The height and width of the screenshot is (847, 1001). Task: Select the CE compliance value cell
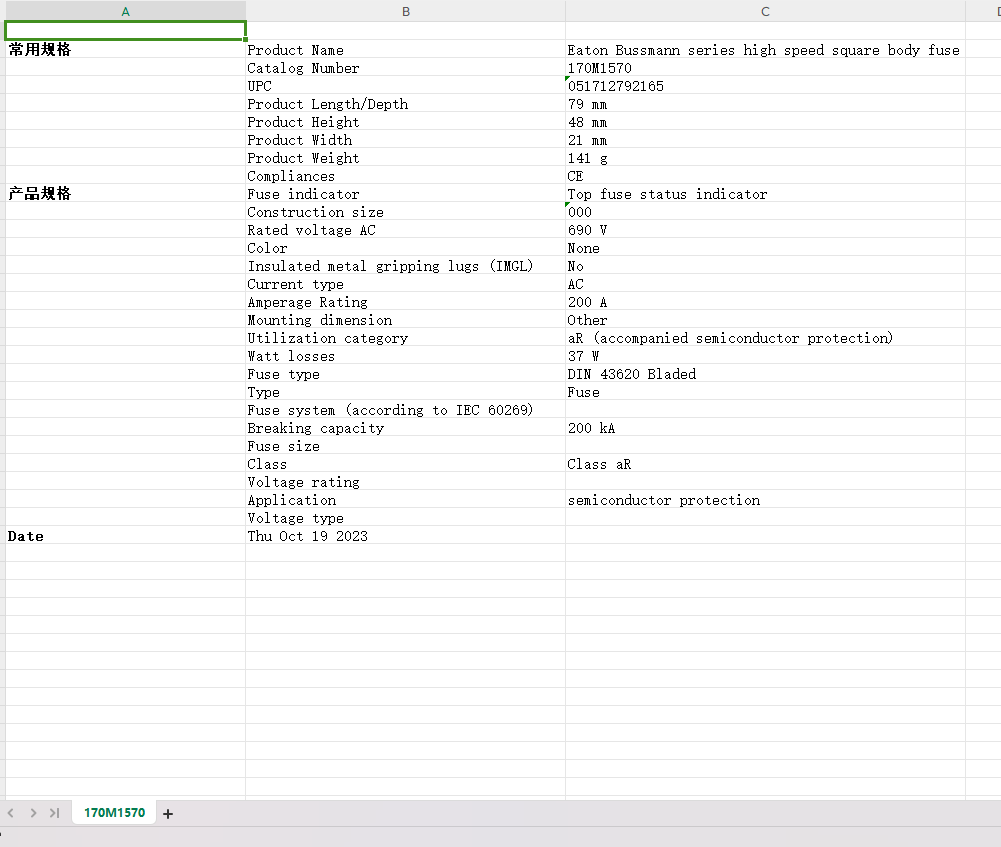(x=765, y=176)
